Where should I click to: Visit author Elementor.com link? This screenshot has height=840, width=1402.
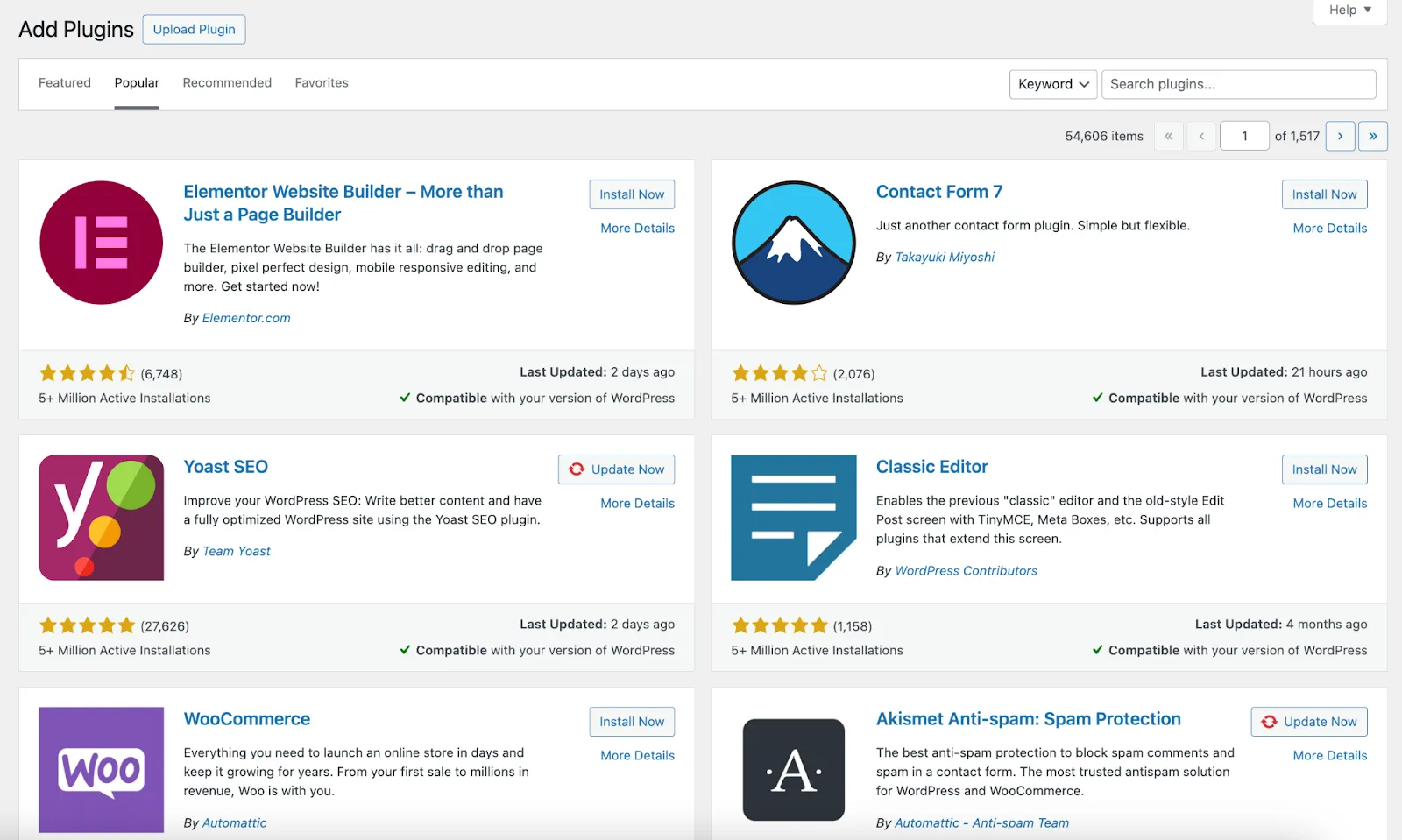click(246, 319)
